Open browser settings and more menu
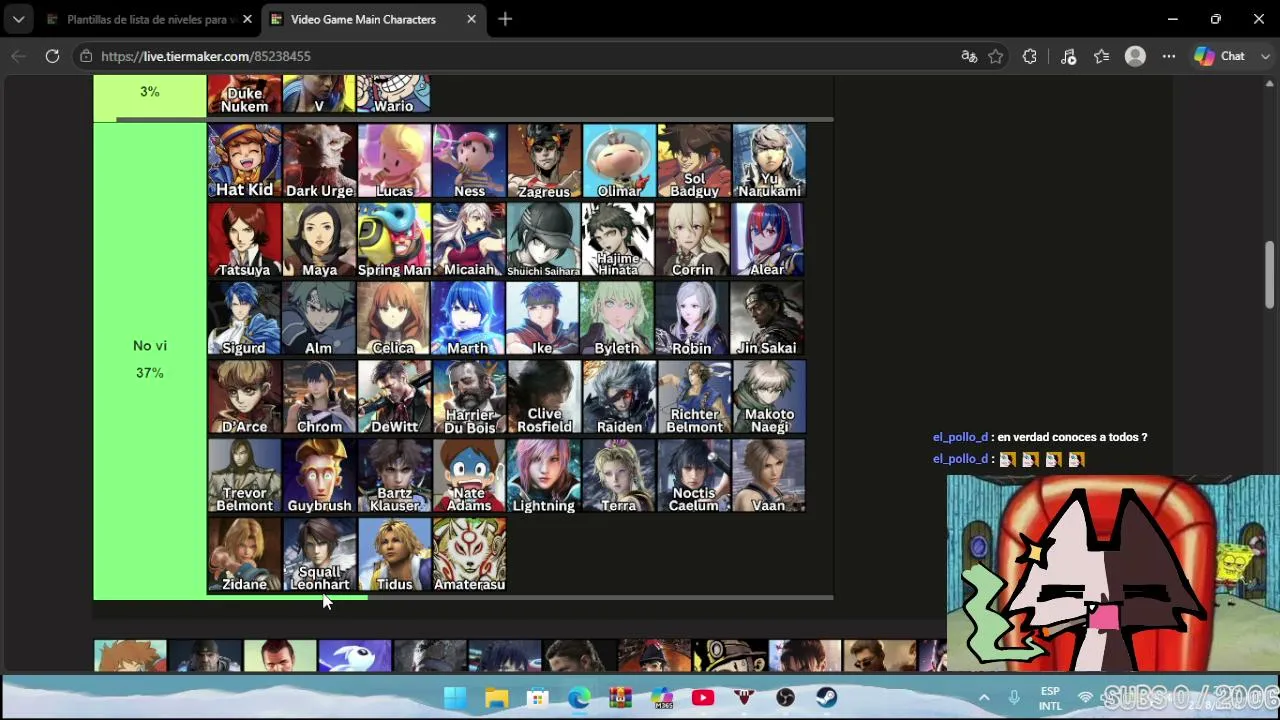This screenshot has height=720, width=1280. [1168, 56]
